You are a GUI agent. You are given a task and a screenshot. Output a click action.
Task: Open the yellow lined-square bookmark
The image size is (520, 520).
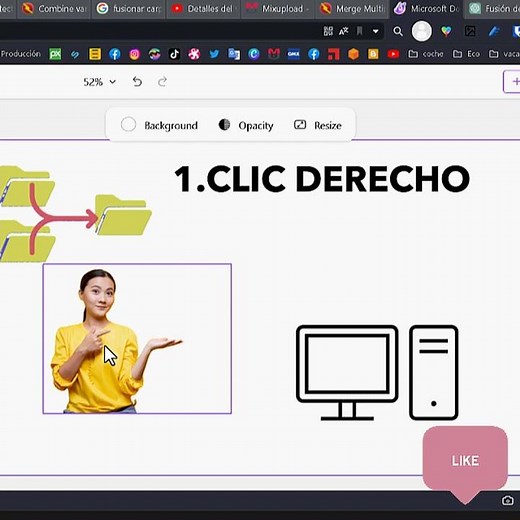[95, 54]
